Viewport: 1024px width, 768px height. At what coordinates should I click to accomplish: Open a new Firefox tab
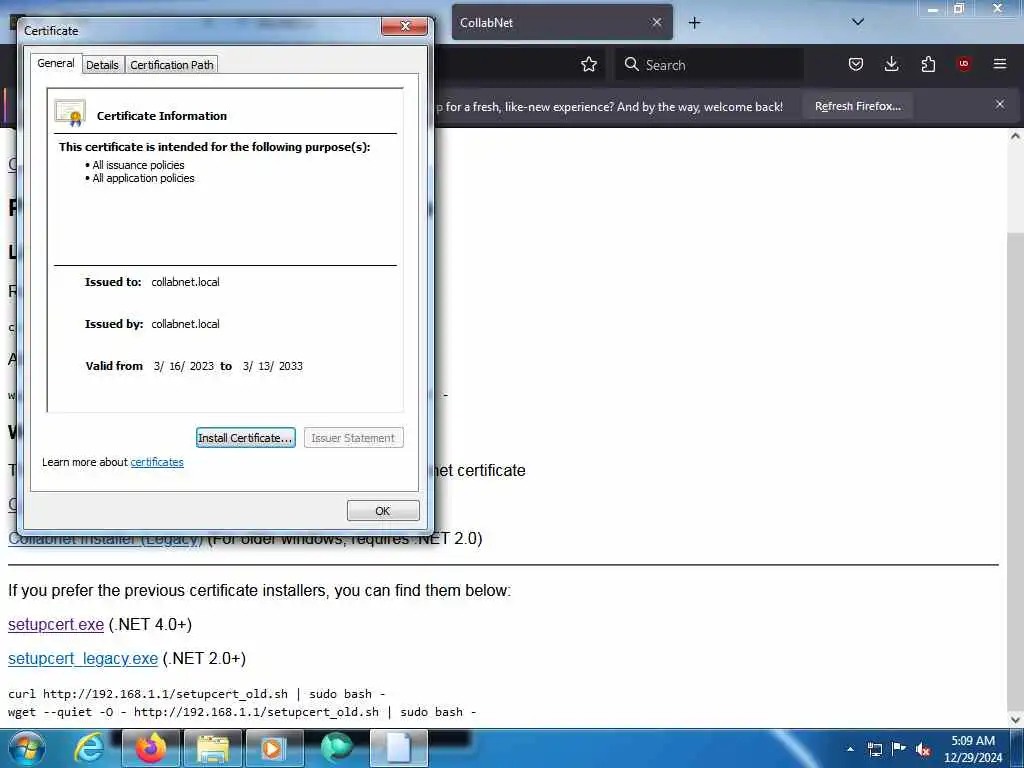[694, 23]
